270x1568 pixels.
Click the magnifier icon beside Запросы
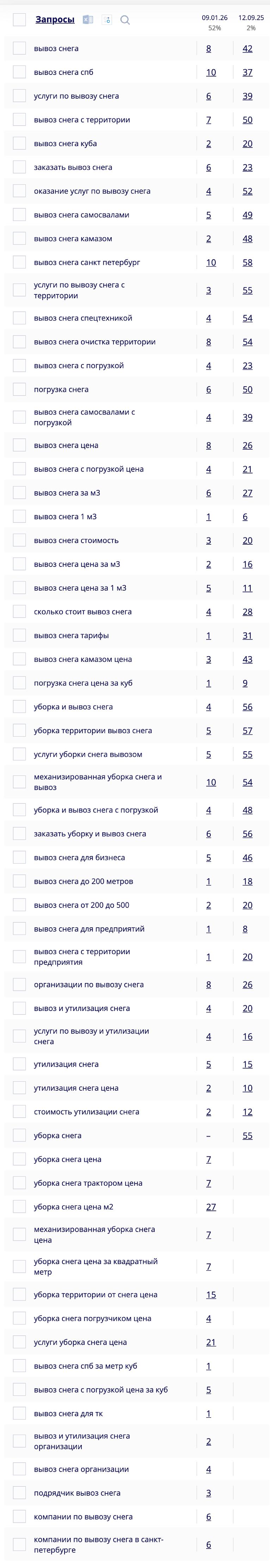pyautogui.click(x=125, y=20)
